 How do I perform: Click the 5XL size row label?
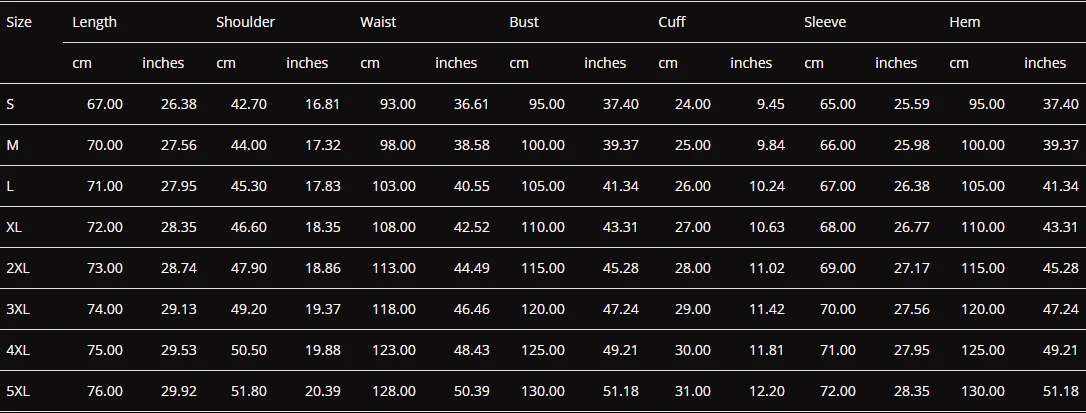18,392
